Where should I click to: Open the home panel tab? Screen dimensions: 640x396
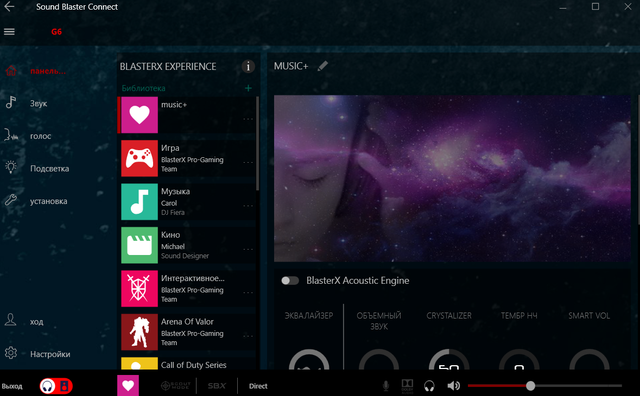pyautogui.click(x=47, y=71)
